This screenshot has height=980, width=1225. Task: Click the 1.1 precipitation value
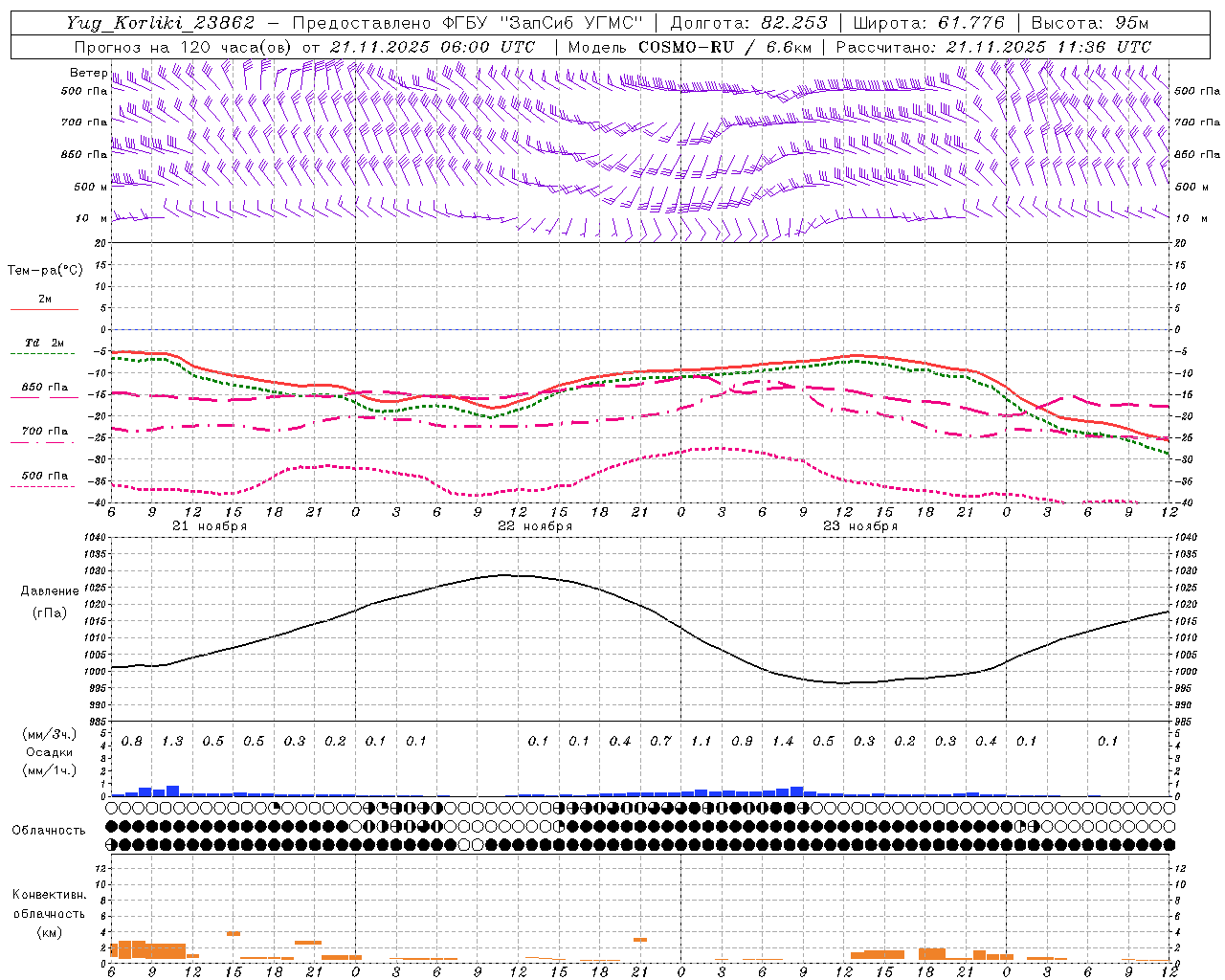702,742
